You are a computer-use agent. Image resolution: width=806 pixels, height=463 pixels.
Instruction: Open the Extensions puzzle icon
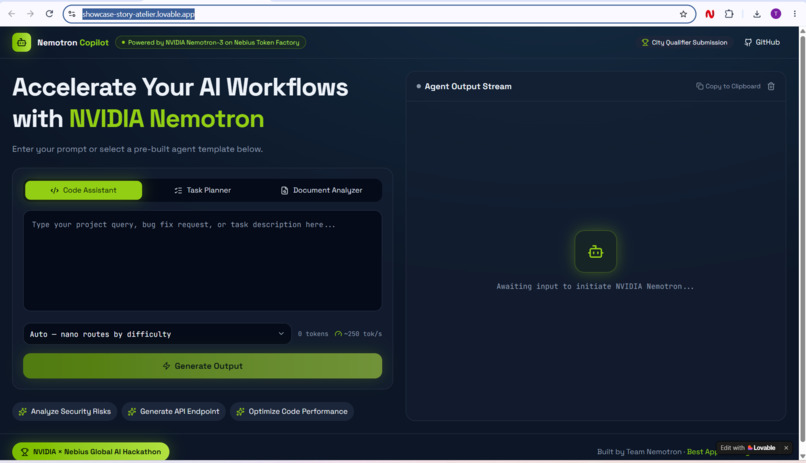tap(729, 14)
